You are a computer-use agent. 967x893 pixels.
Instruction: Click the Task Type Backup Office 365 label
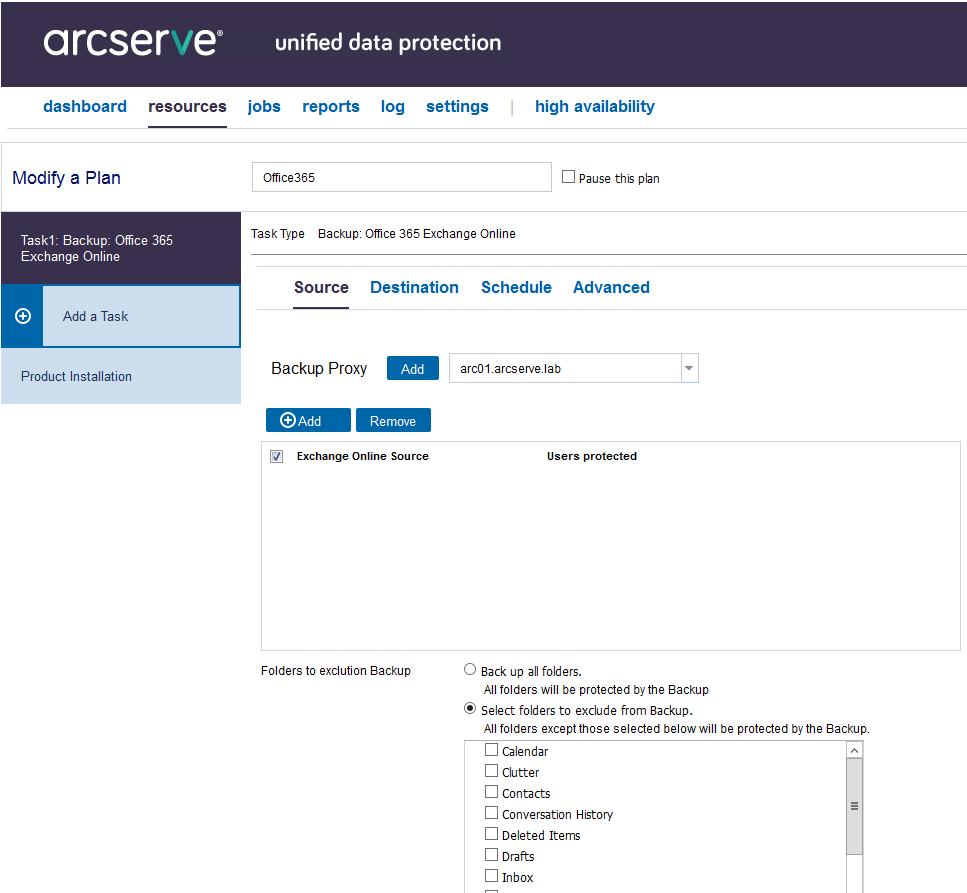(383, 234)
